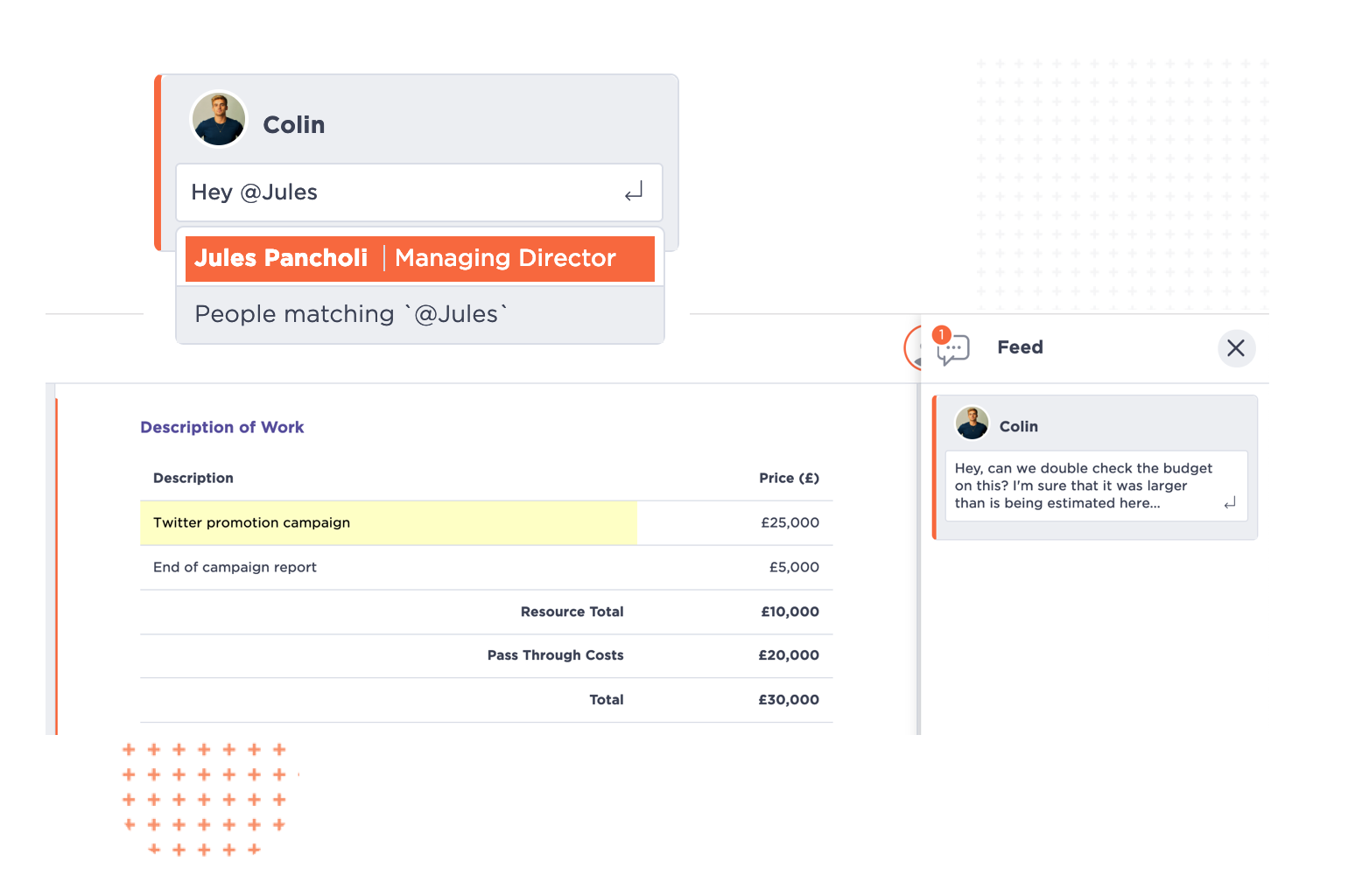Click Colin's avatar in mention popup
The height and width of the screenshot is (896, 1348).
pos(219,119)
